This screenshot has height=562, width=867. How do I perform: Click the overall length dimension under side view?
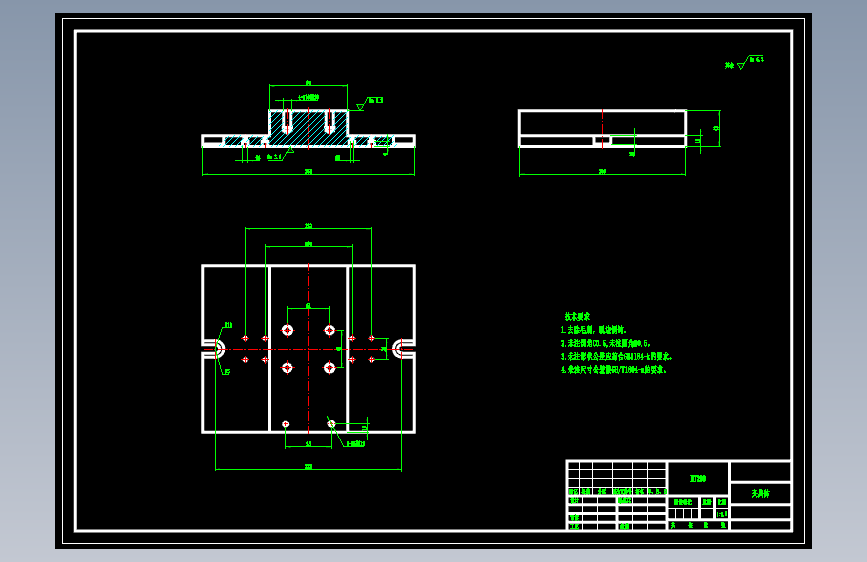[602, 171]
